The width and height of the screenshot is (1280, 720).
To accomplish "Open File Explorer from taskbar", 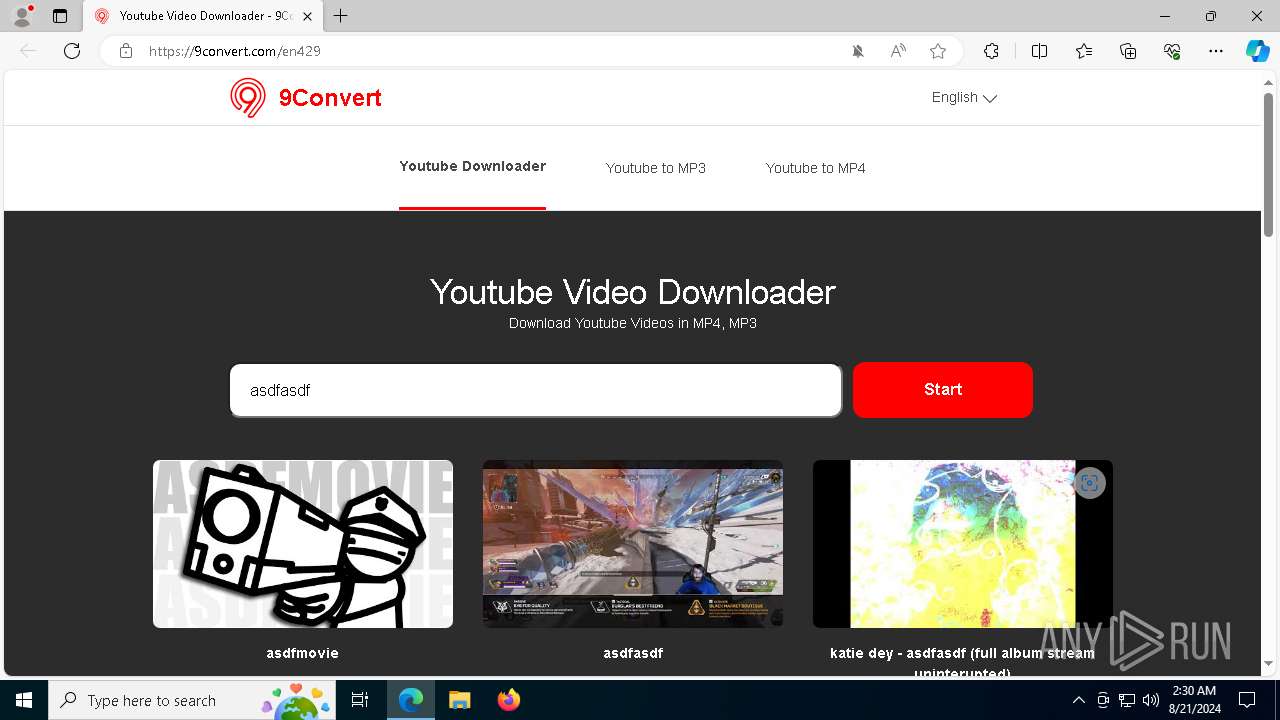I will tap(459, 700).
